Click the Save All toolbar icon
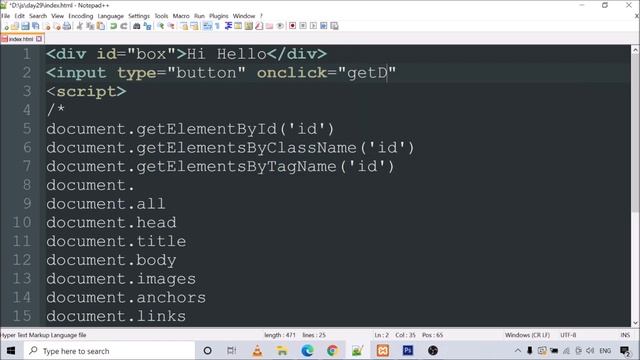The height and width of the screenshot is (360, 640). tap(36, 26)
